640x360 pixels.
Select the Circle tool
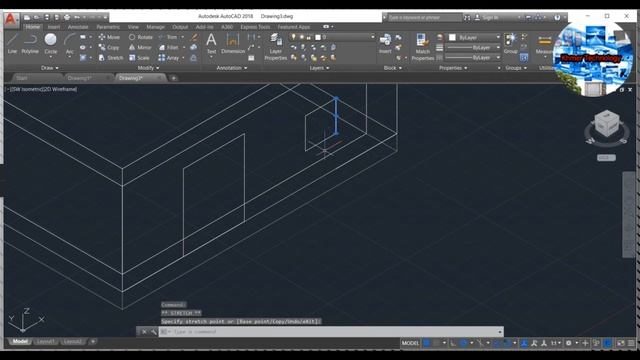click(51, 44)
